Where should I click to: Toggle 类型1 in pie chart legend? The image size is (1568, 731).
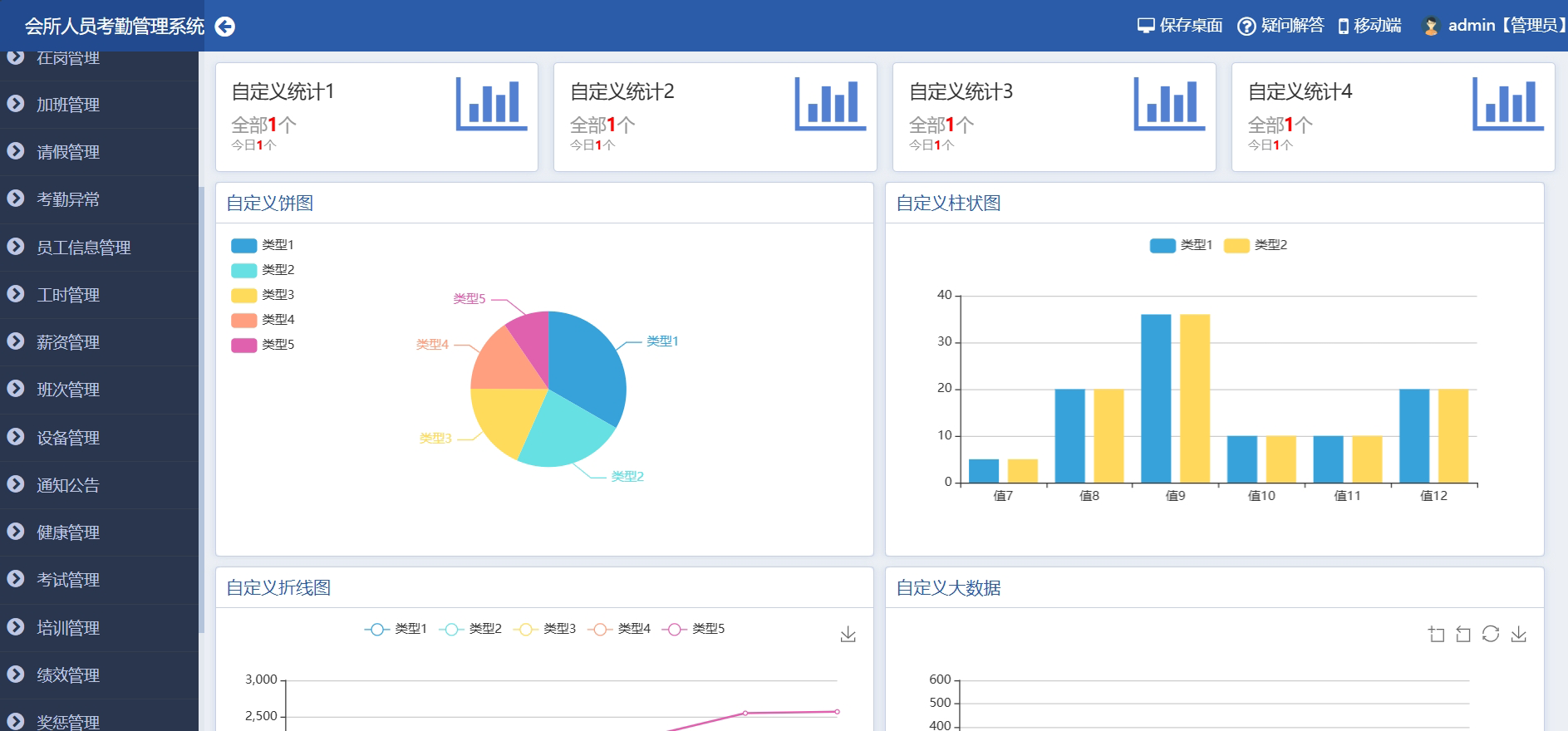pyautogui.click(x=263, y=245)
